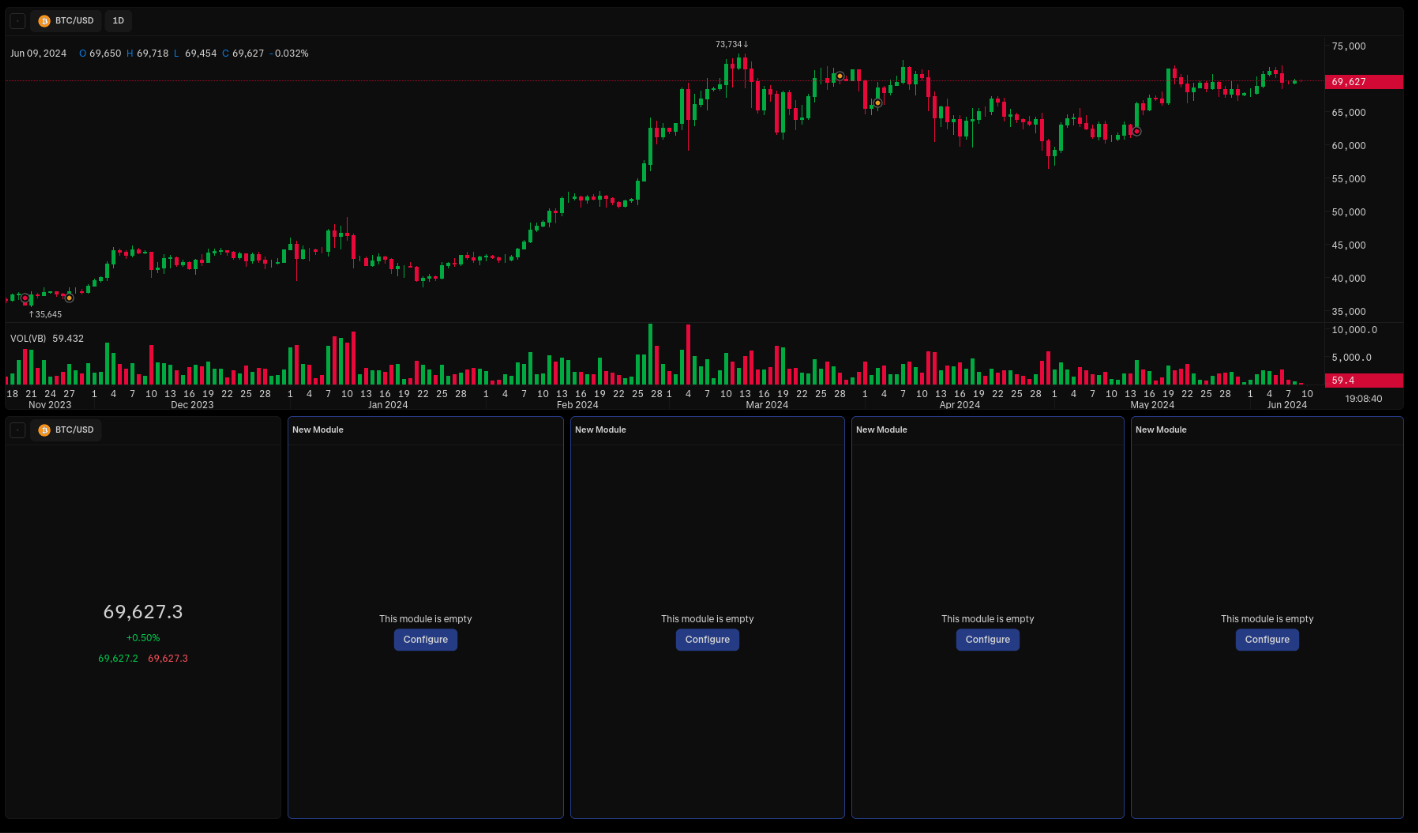Click Configure in the first empty module
This screenshot has height=833, width=1418.
pyautogui.click(x=425, y=639)
